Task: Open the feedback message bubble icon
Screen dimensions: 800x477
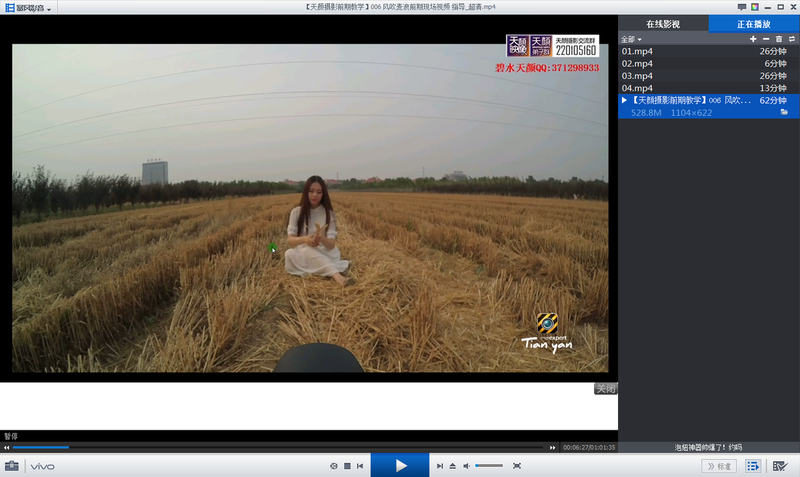Action: [742, 7]
